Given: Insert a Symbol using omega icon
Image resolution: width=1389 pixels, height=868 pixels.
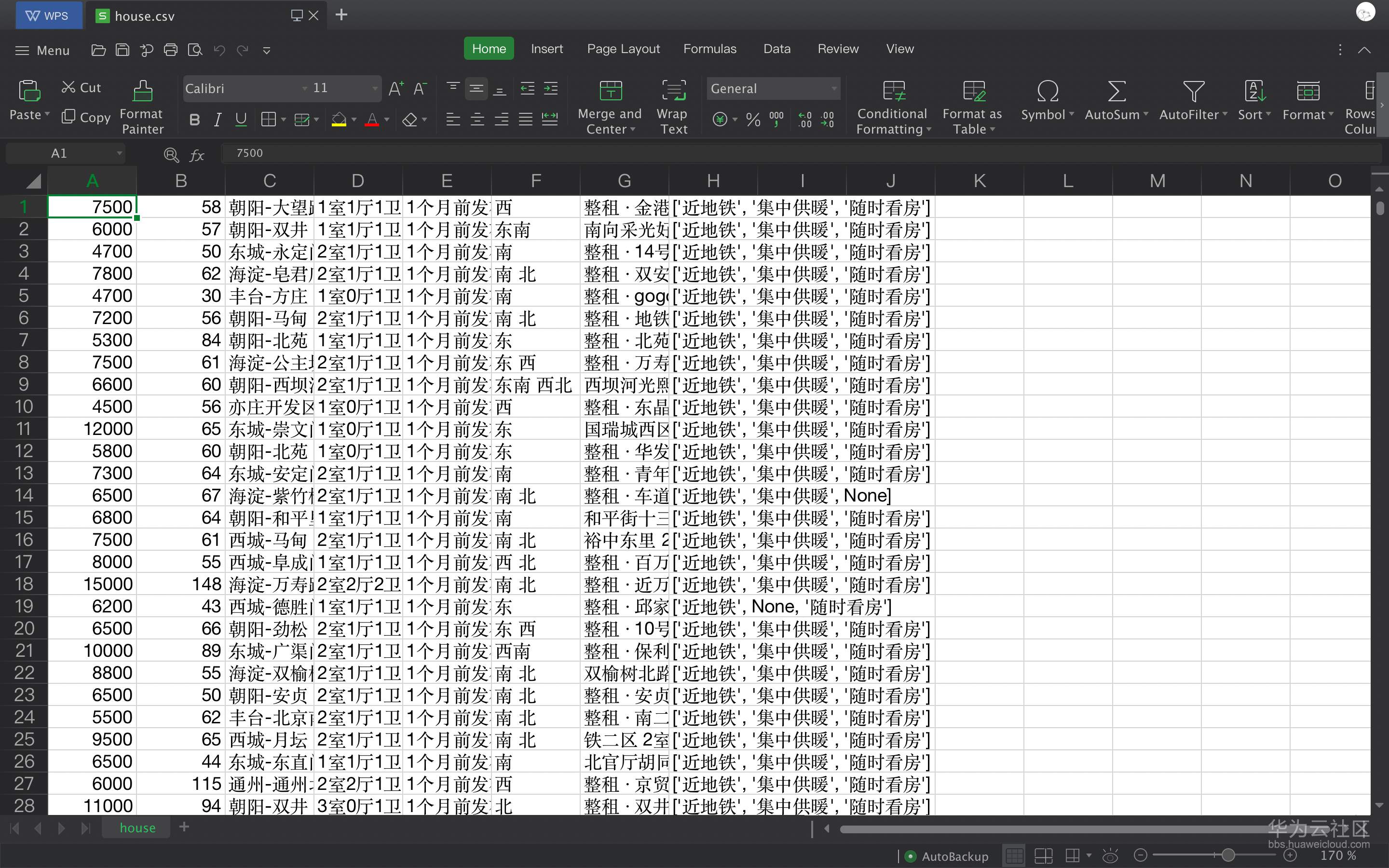Looking at the screenshot, I should click(x=1048, y=92).
